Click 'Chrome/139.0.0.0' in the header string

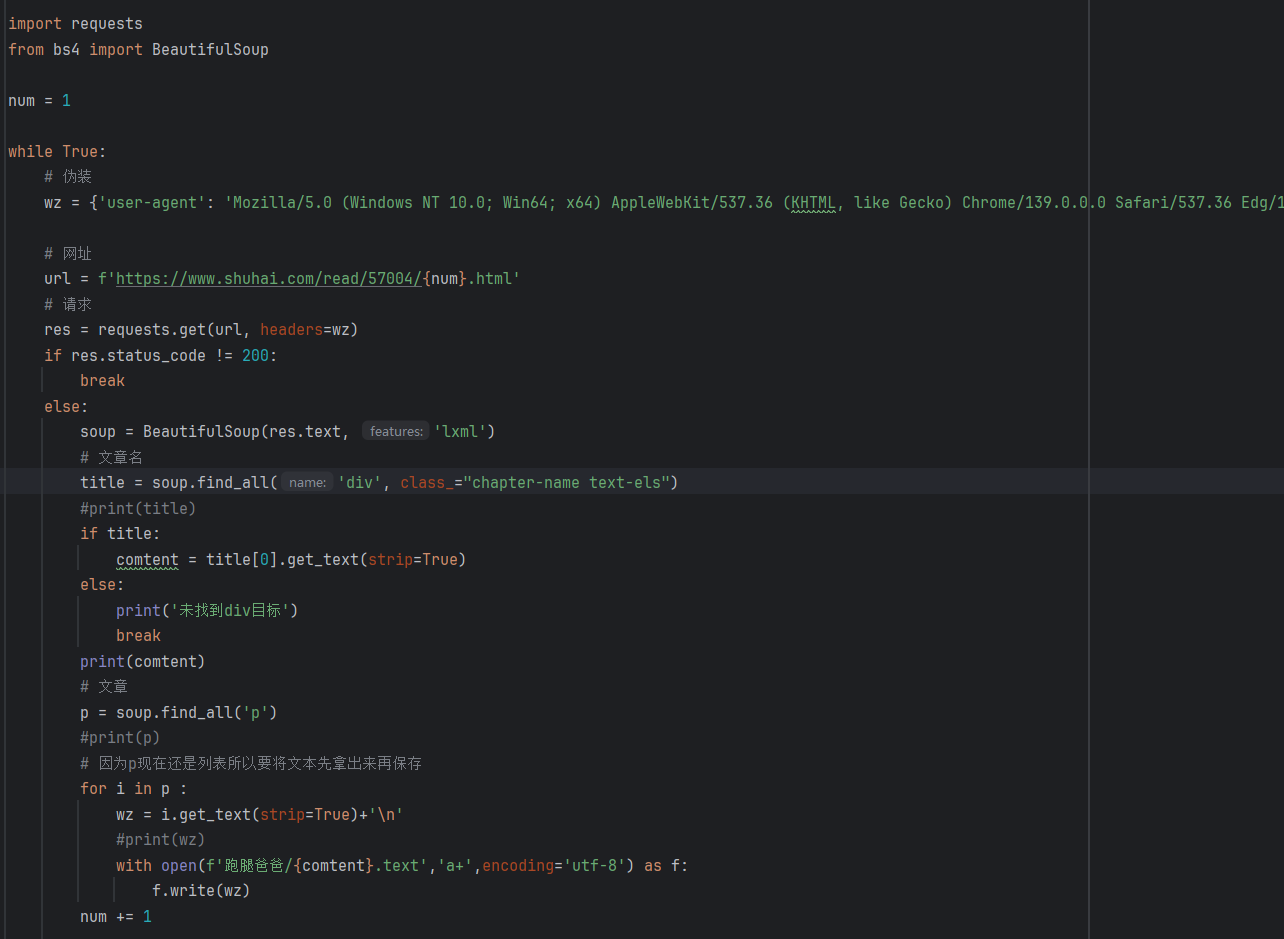(1034, 202)
